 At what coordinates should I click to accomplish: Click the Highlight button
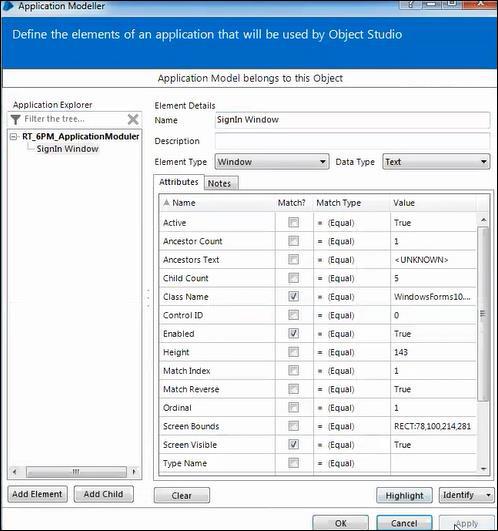(x=404, y=495)
